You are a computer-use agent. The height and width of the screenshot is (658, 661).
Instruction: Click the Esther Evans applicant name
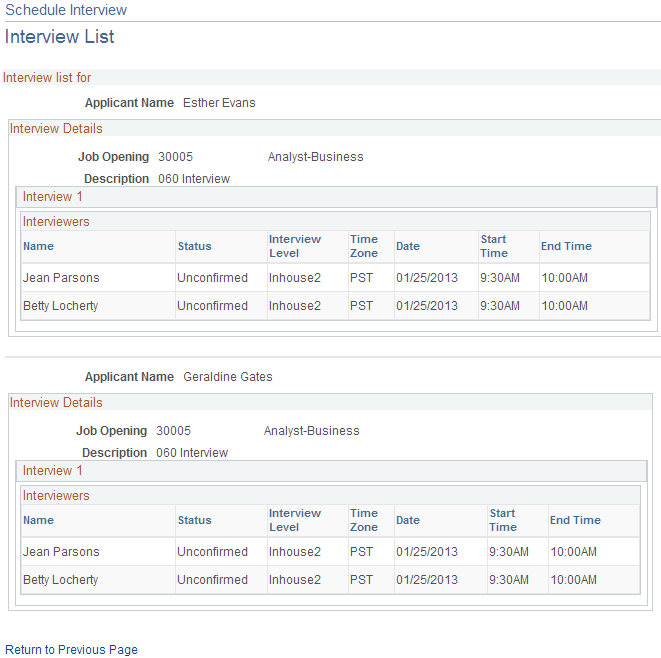point(219,103)
